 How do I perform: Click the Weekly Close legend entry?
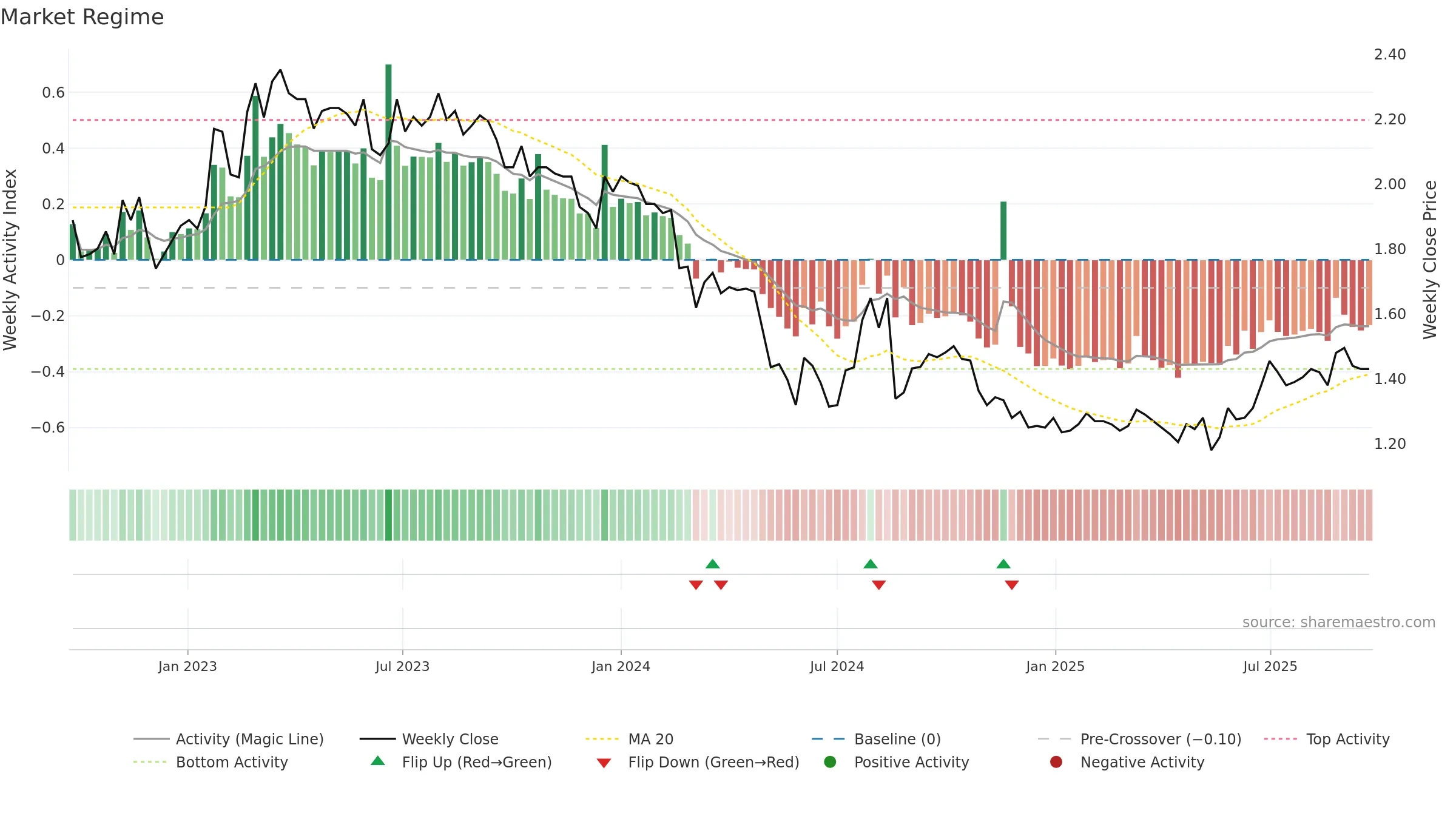click(x=429, y=739)
